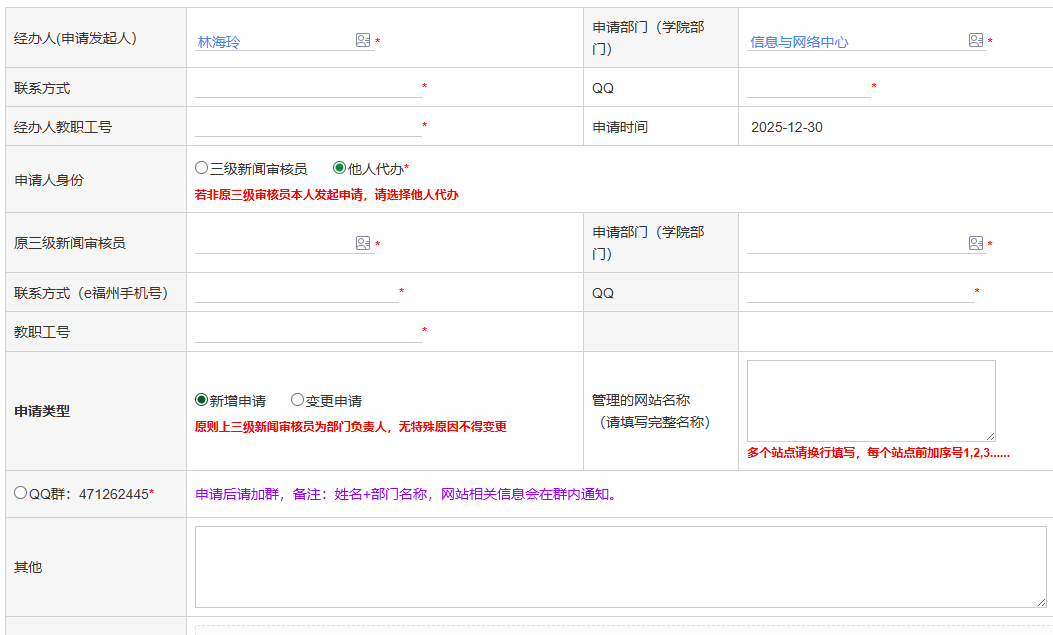Click the 林海玲 name link
Viewport: 1053px width, 635px height.
[219, 42]
